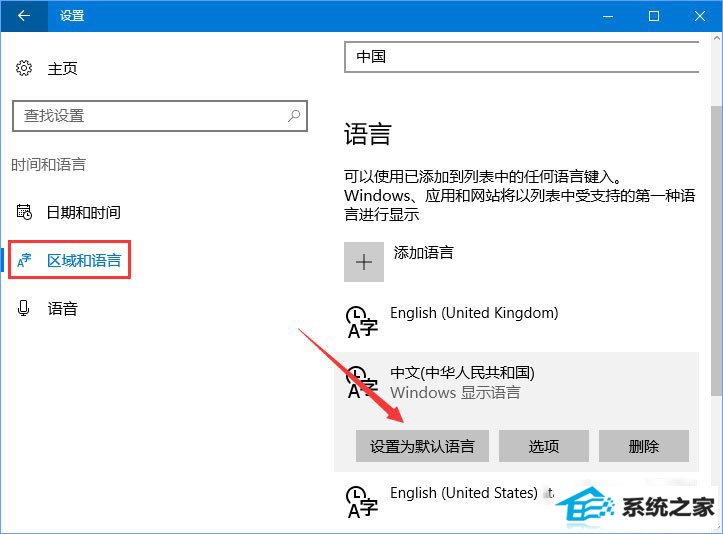This screenshot has width=723, height=534.
Task: Click the vertical scrollbar thumb
Action: [717, 249]
